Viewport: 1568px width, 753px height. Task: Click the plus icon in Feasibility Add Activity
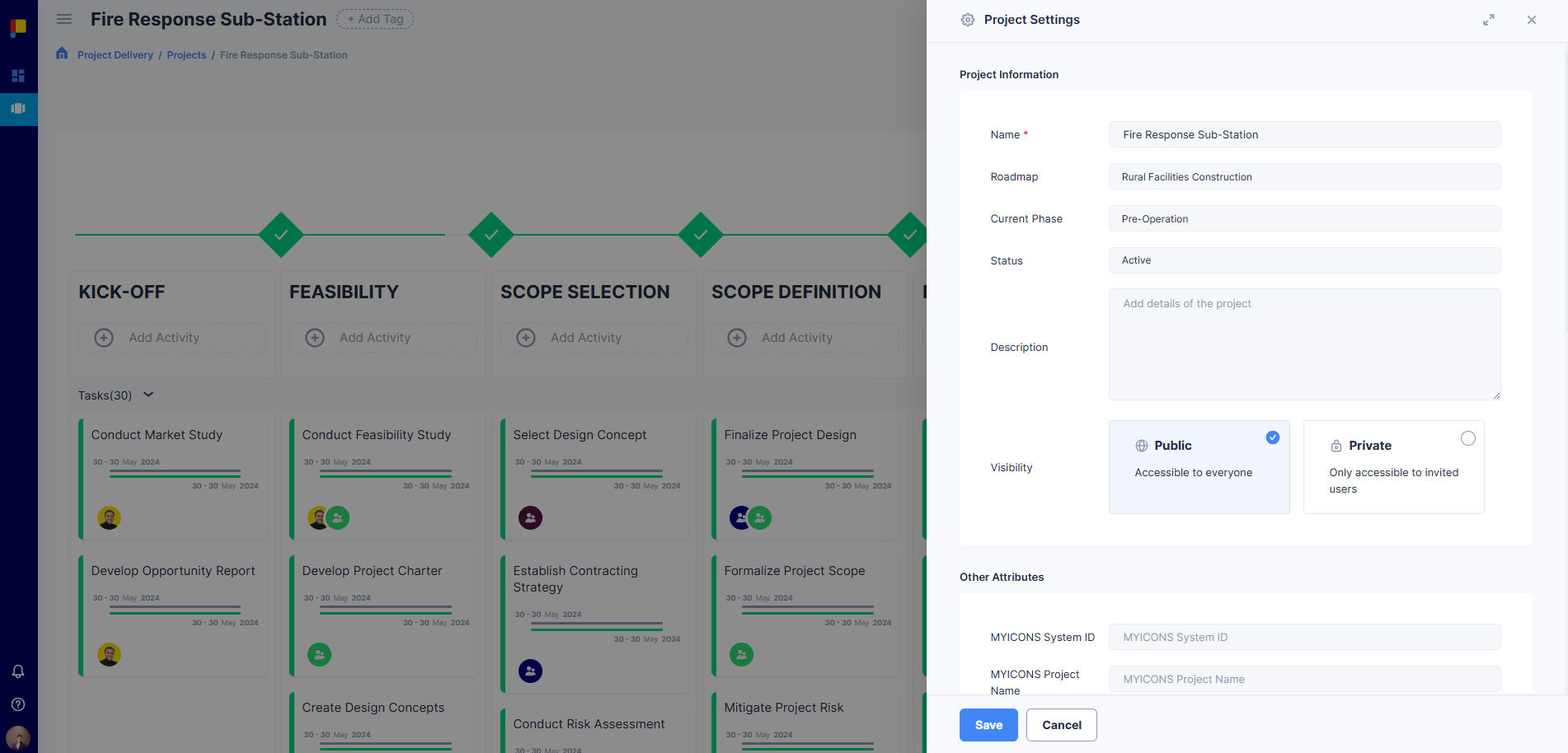[315, 338]
